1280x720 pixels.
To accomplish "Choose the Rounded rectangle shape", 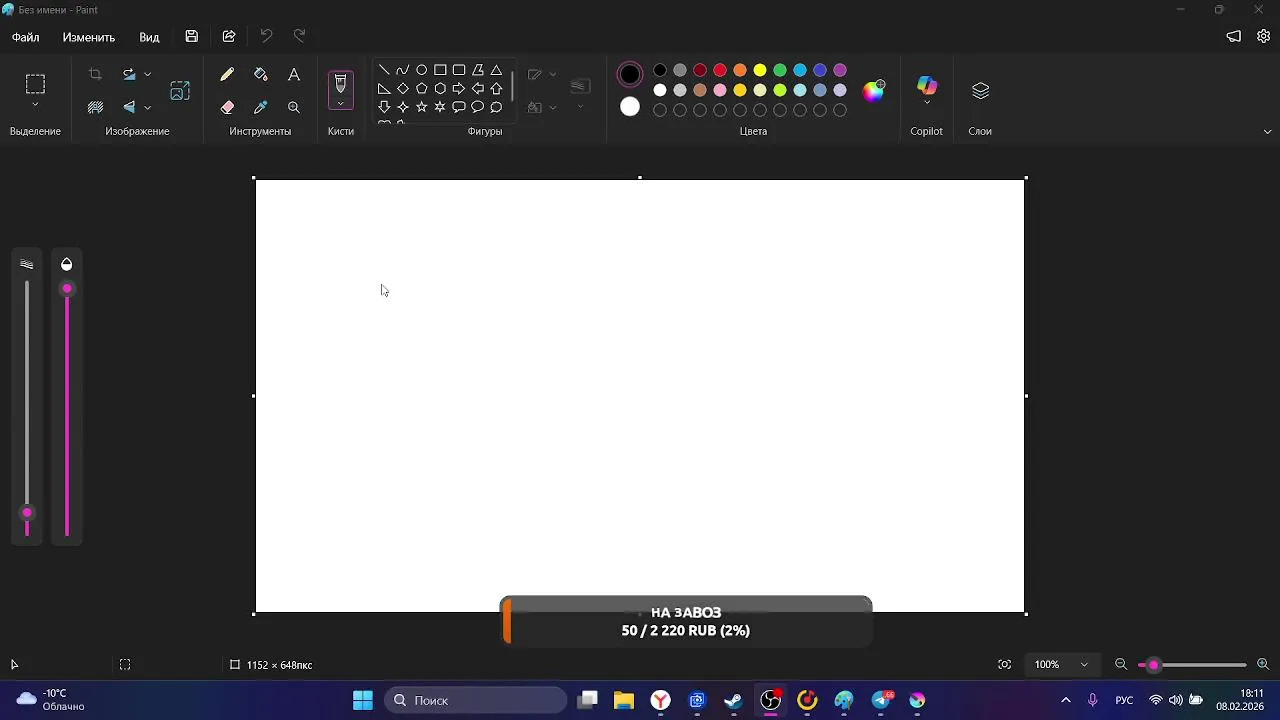I will point(459,70).
